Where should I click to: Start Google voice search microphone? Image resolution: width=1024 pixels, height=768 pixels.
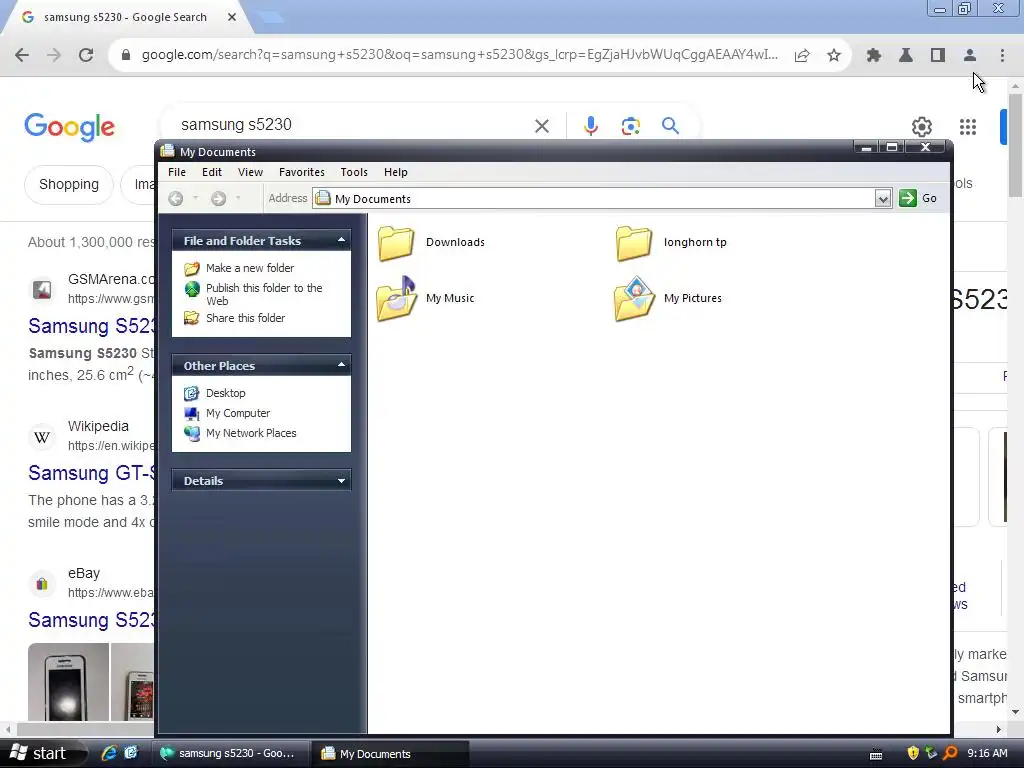tap(590, 125)
